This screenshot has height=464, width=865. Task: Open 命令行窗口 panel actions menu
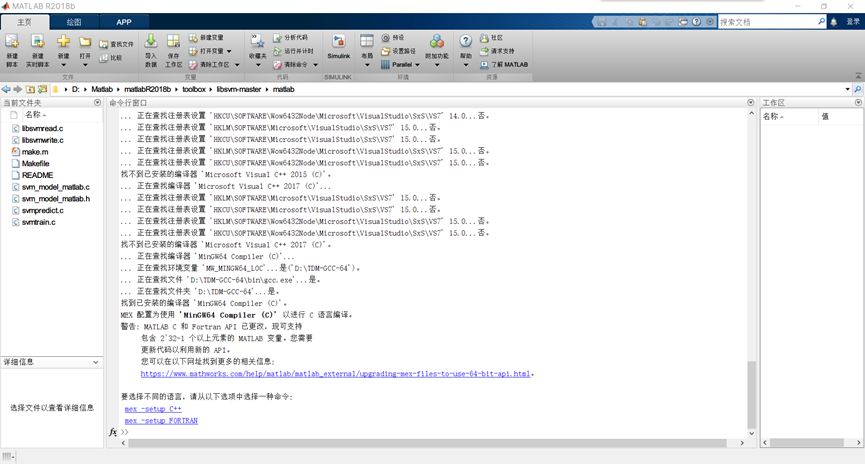[x=750, y=103]
